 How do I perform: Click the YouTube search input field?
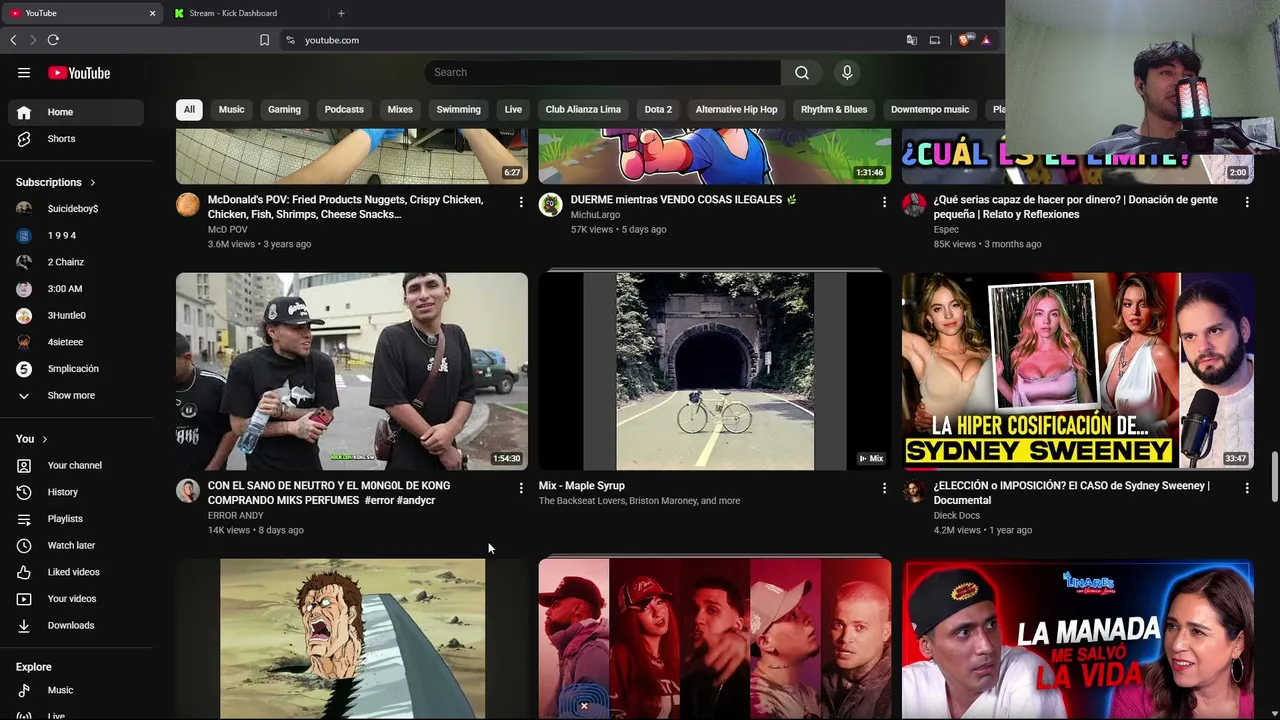pos(603,72)
